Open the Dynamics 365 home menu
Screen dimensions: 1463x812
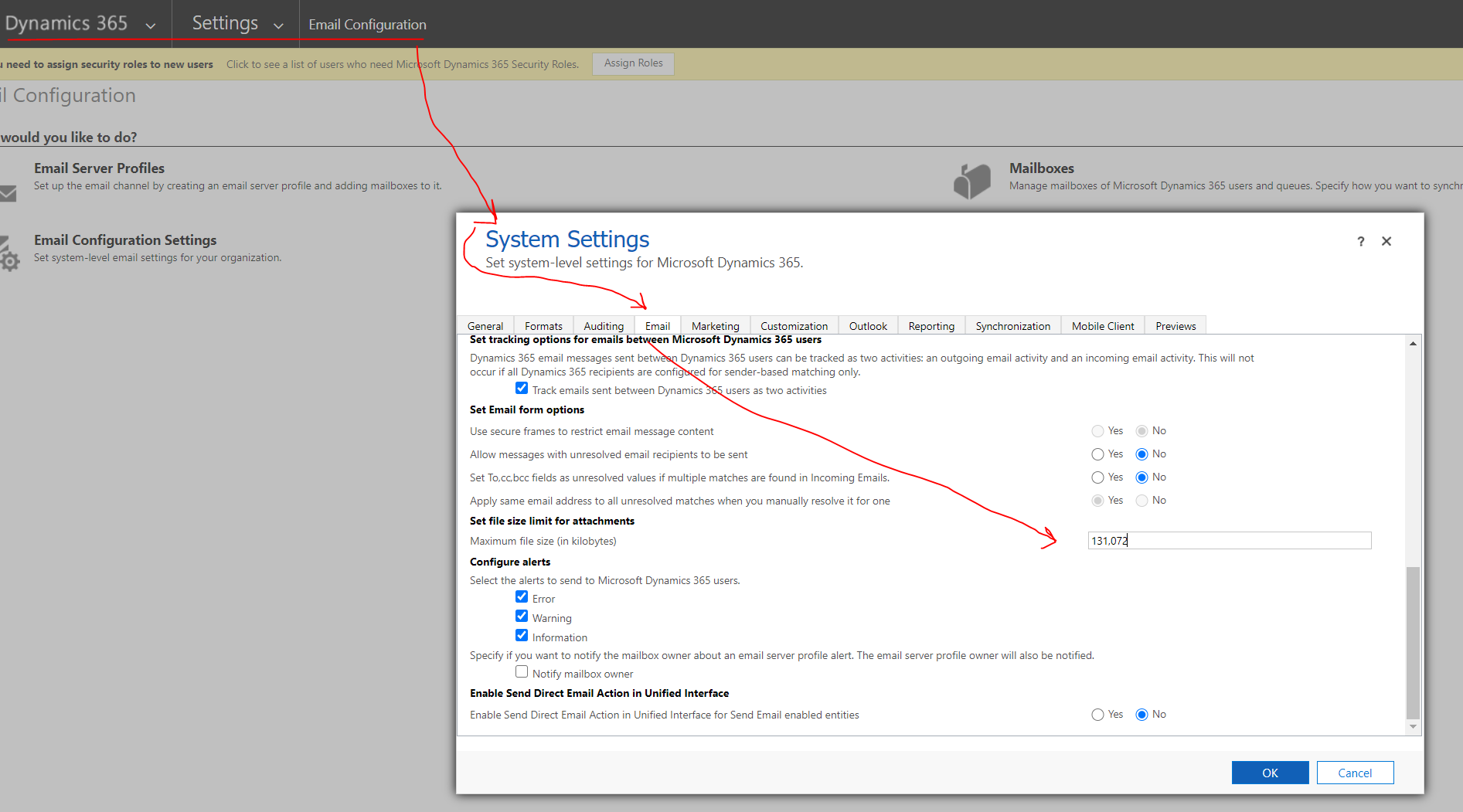click(66, 23)
